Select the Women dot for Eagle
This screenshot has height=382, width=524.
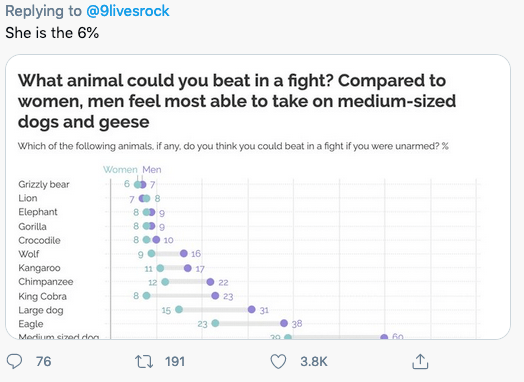coord(215,323)
